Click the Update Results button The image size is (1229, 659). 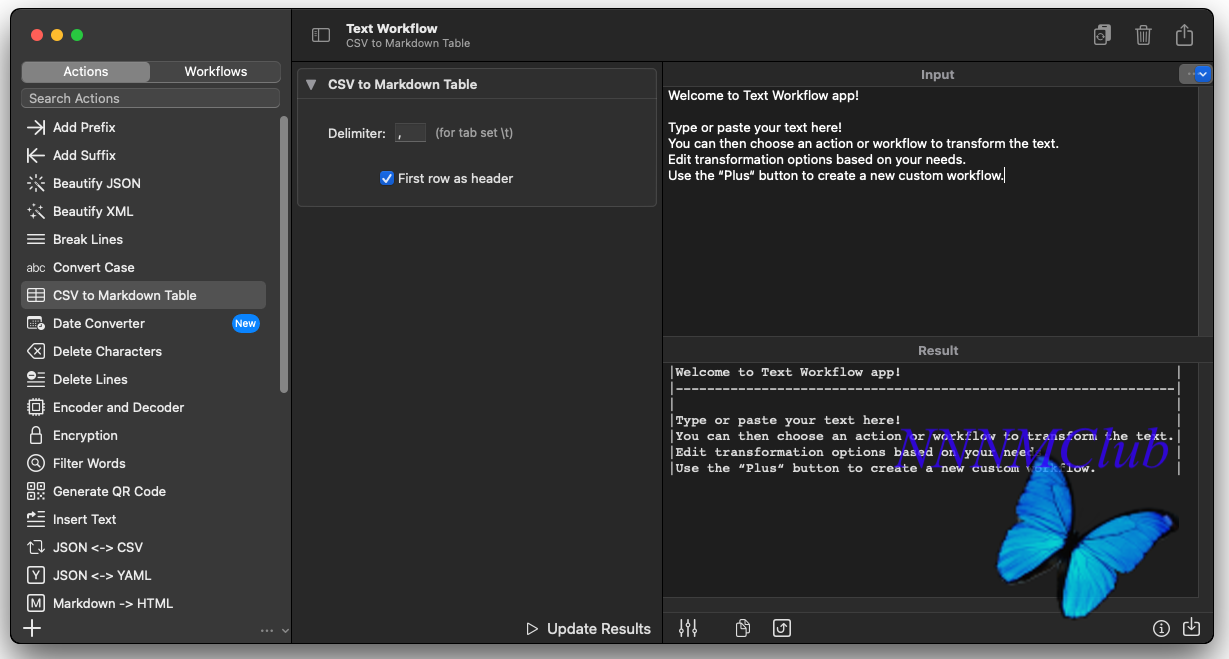[588, 629]
